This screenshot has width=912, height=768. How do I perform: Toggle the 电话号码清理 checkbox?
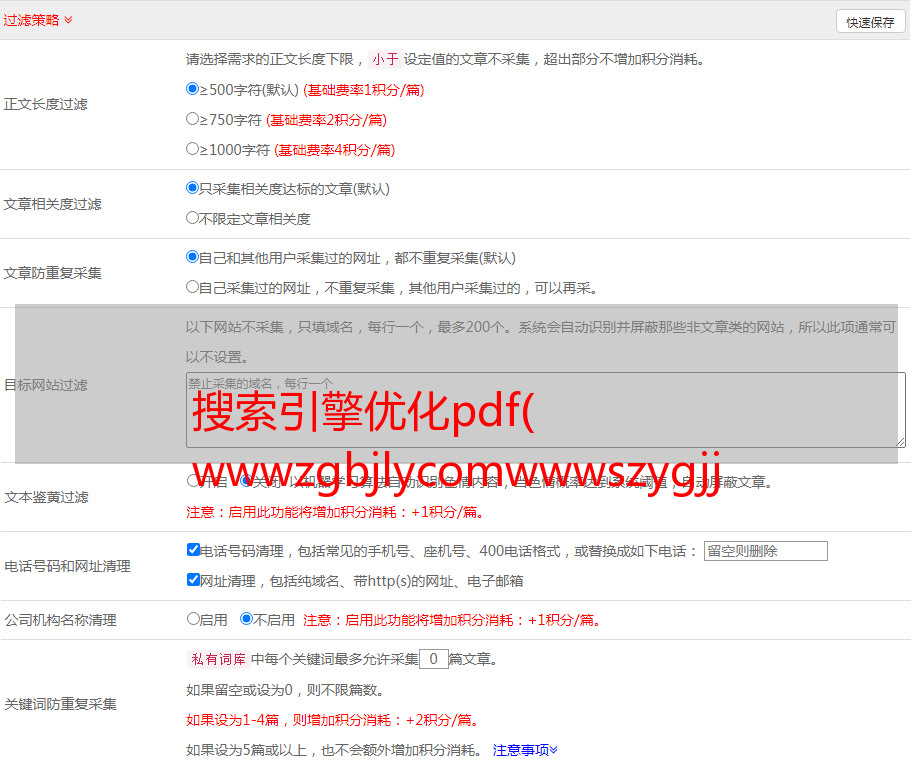193,550
